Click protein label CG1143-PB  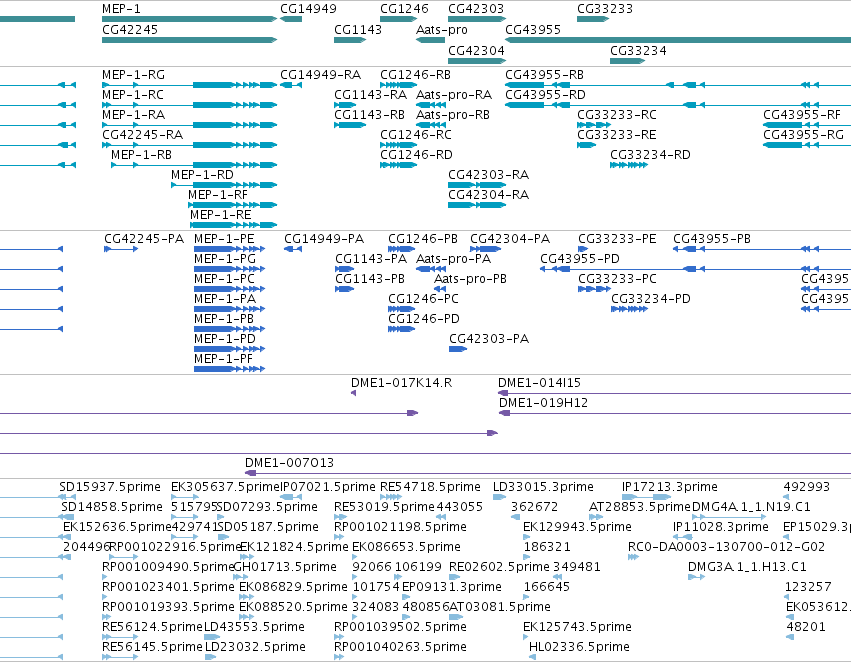pos(370,279)
